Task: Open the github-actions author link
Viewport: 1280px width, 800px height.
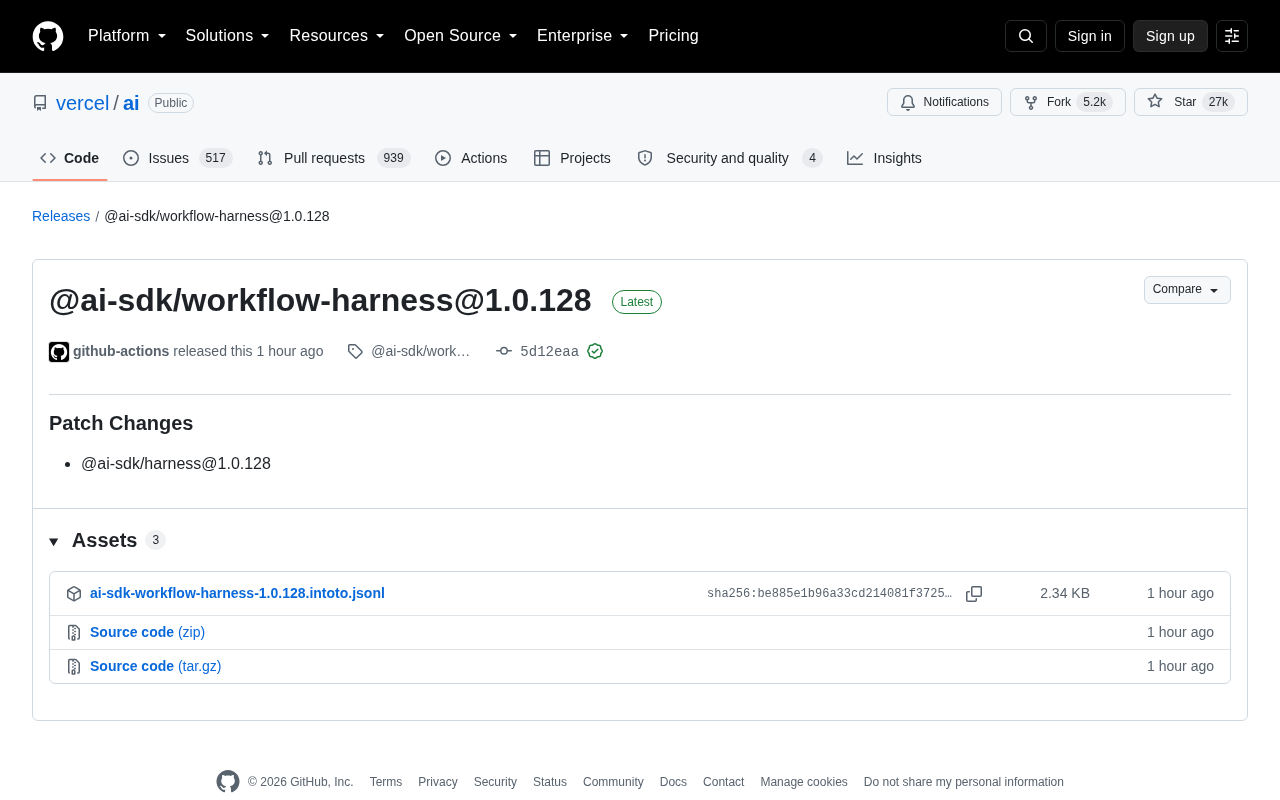Action: [121, 351]
